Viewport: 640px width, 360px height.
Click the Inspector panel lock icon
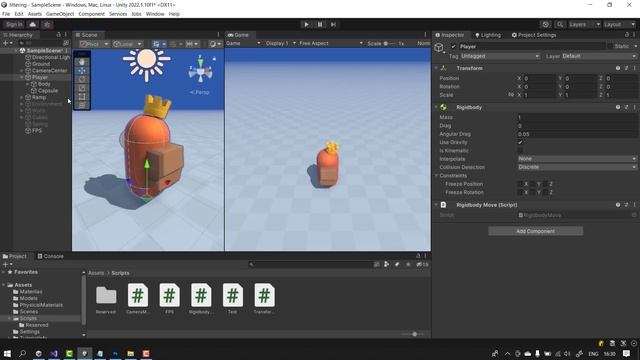(627, 35)
